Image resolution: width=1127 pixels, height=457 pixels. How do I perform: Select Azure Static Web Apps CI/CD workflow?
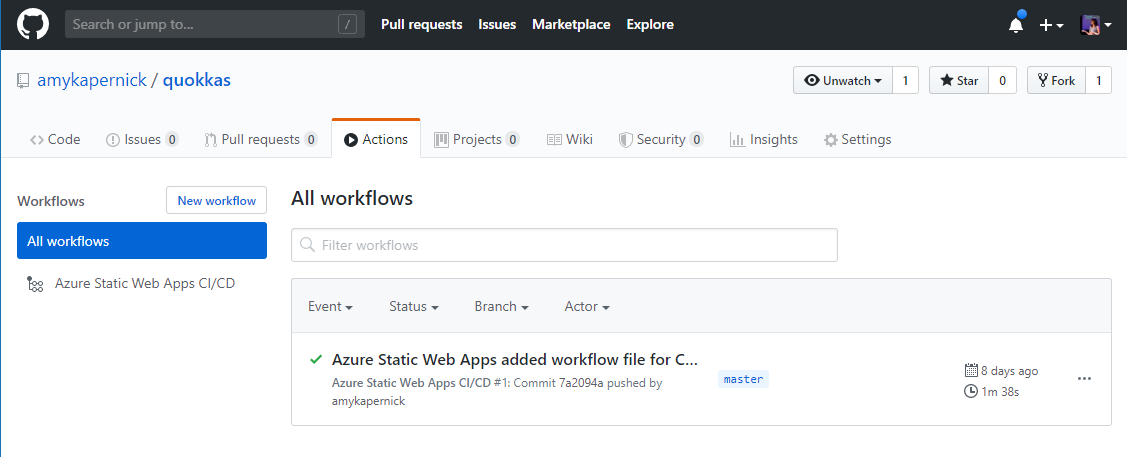(x=144, y=283)
